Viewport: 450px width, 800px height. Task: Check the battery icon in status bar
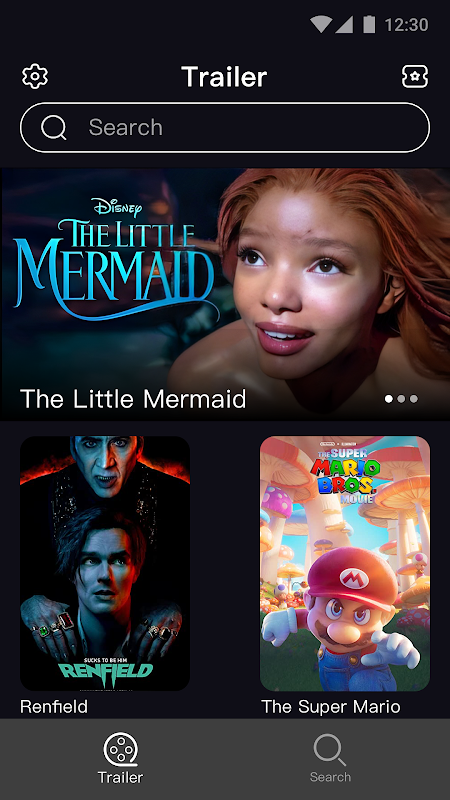pyautogui.click(x=369, y=24)
